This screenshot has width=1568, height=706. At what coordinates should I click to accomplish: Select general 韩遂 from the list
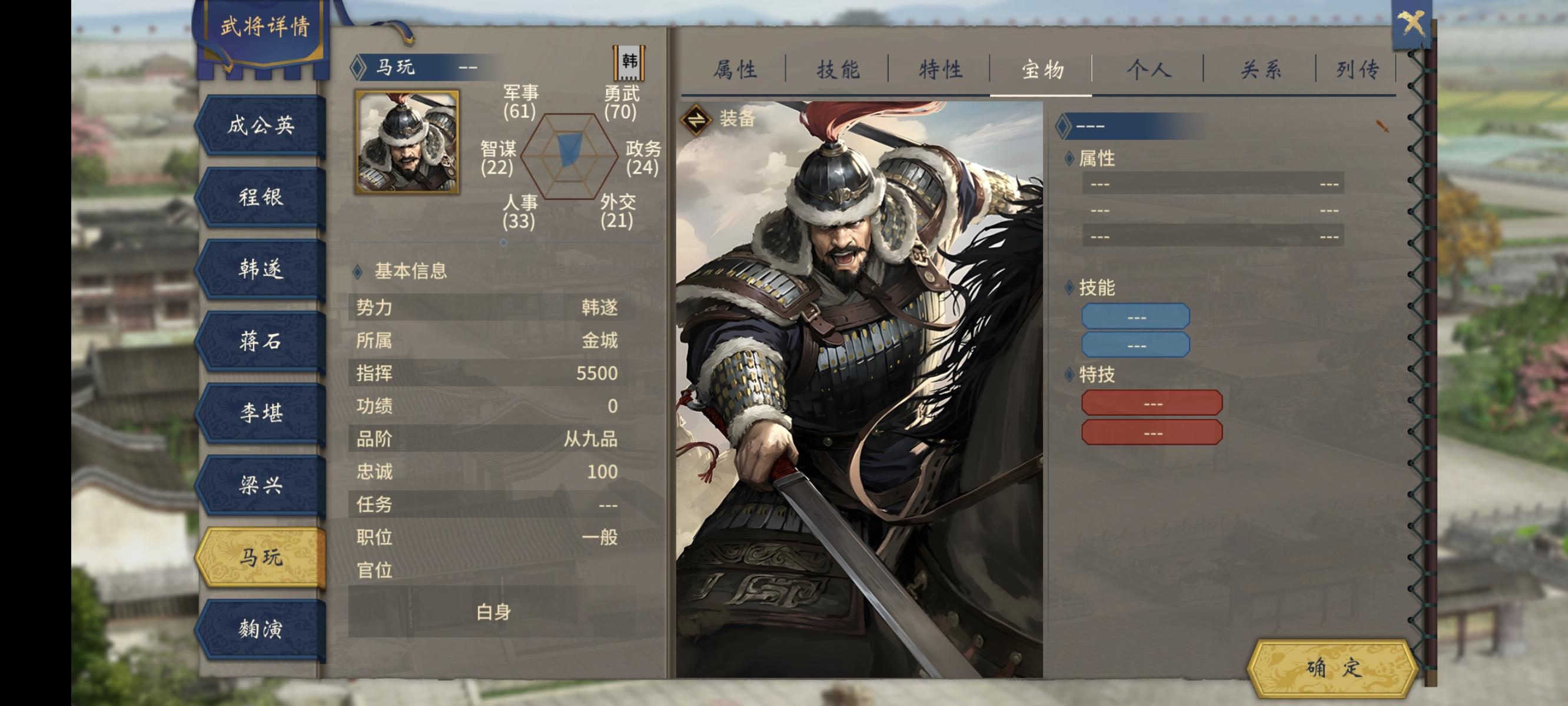point(261,269)
